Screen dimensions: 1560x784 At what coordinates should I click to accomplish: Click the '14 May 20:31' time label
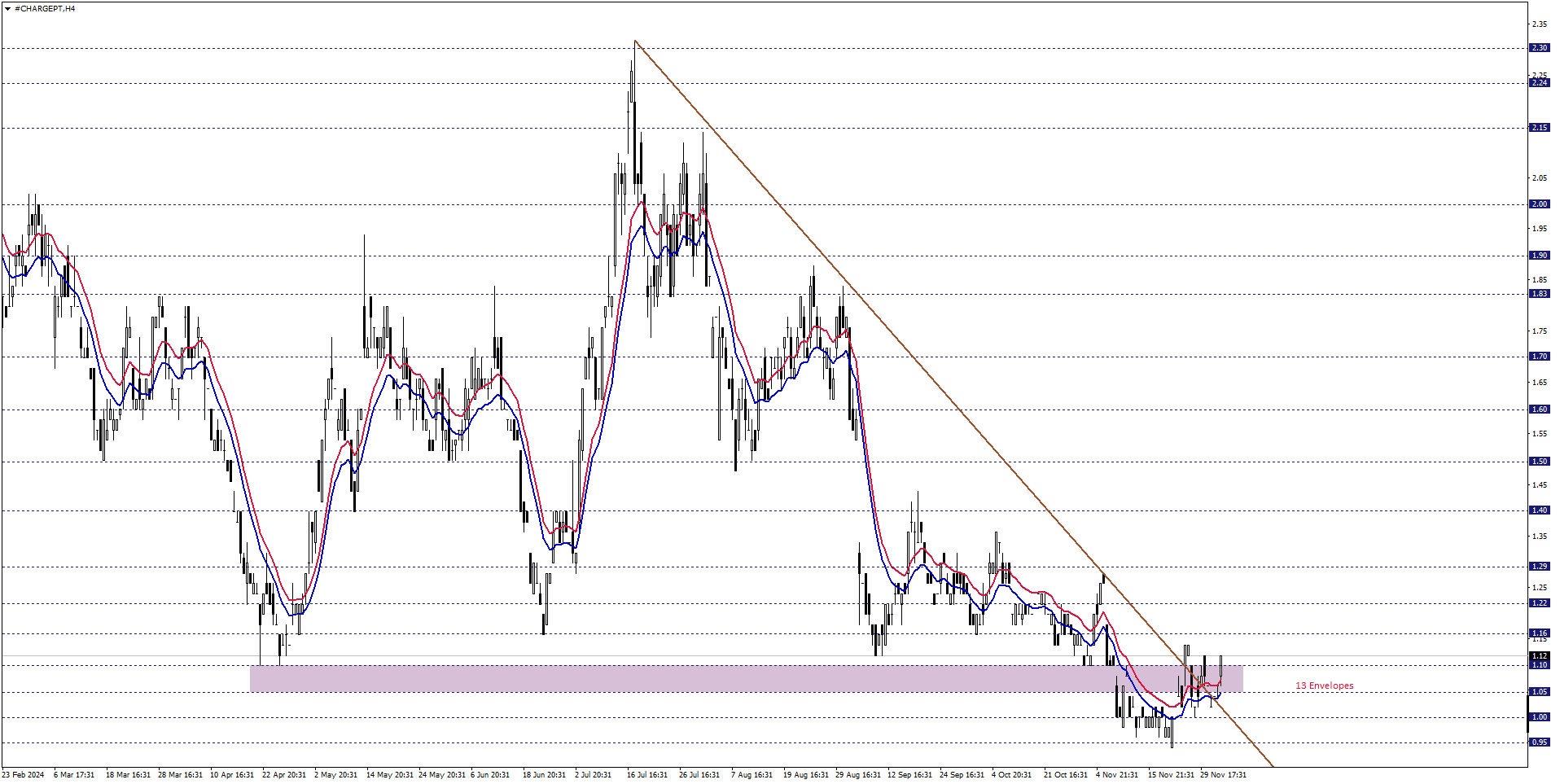(x=390, y=775)
